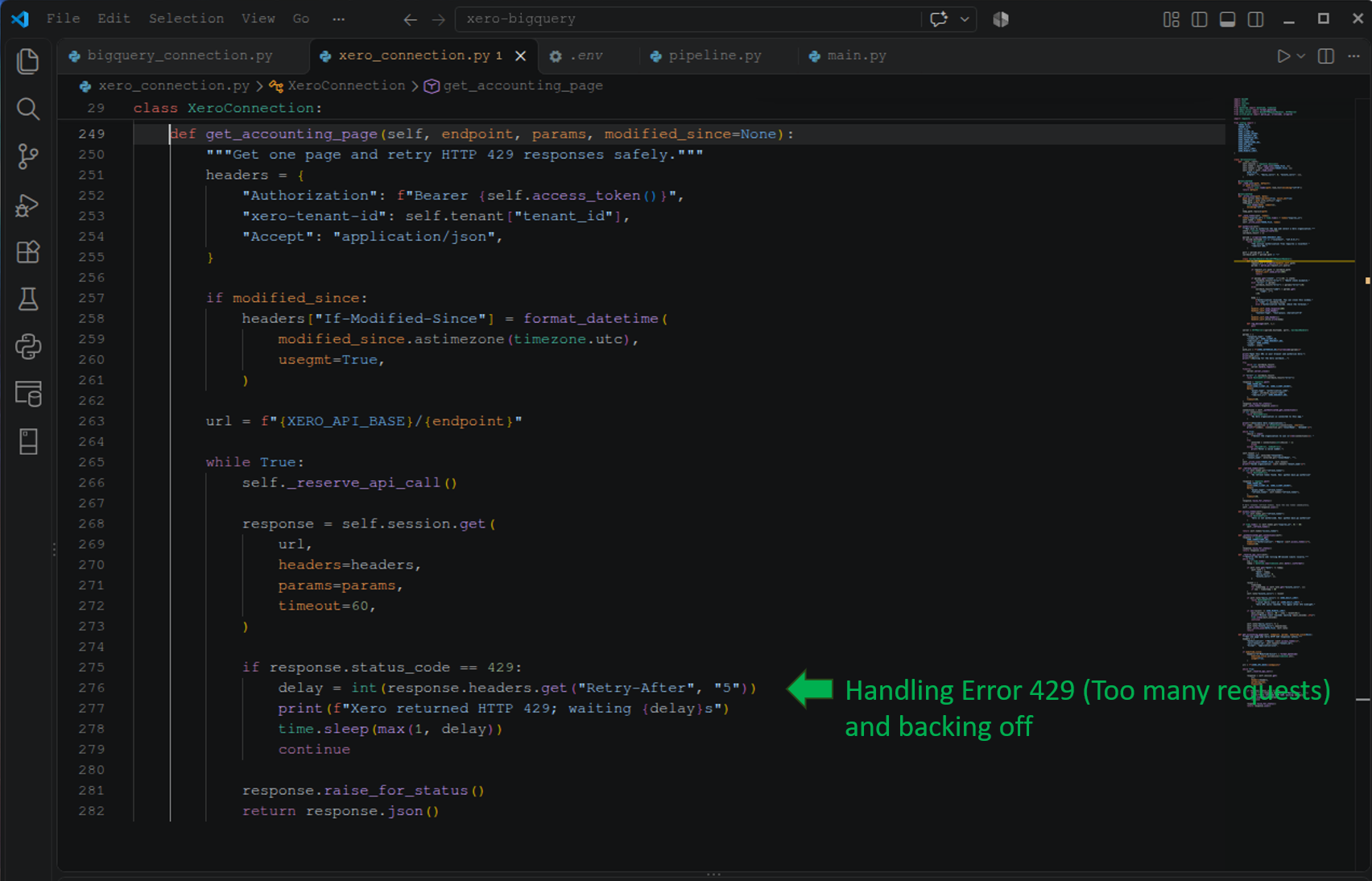Toggle the bottom panel visibility
This screenshot has width=1372, height=881.
click(x=1228, y=19)
